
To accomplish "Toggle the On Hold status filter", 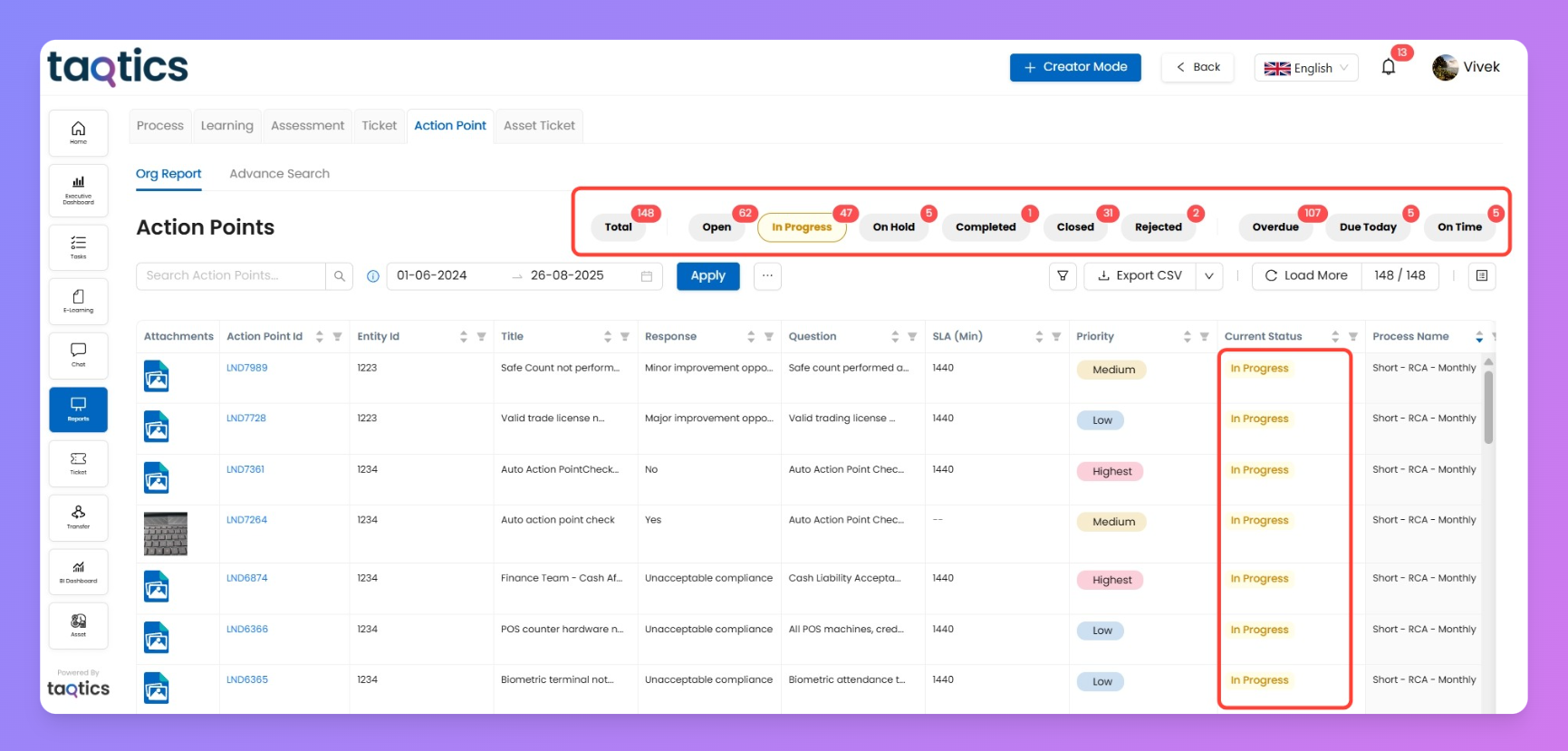I will click(893, 227).
